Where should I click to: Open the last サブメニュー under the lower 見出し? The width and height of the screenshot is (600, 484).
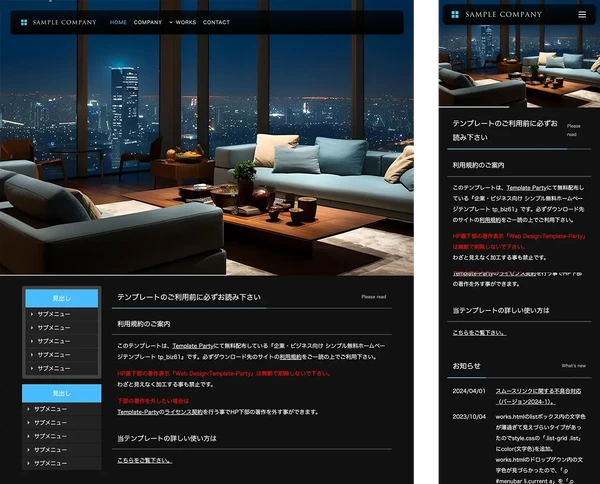62,463
